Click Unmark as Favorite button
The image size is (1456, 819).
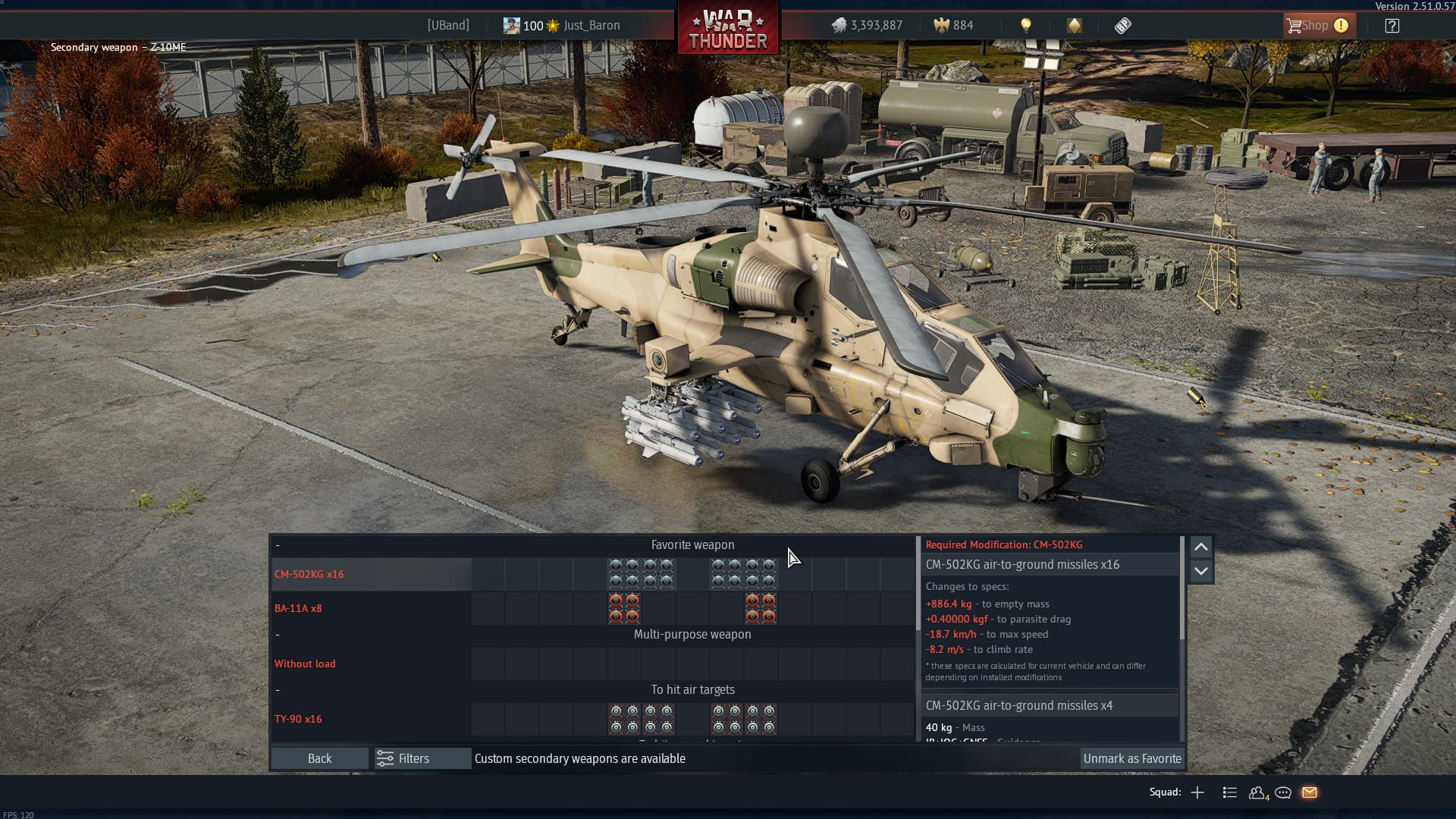click(1131, 758)
